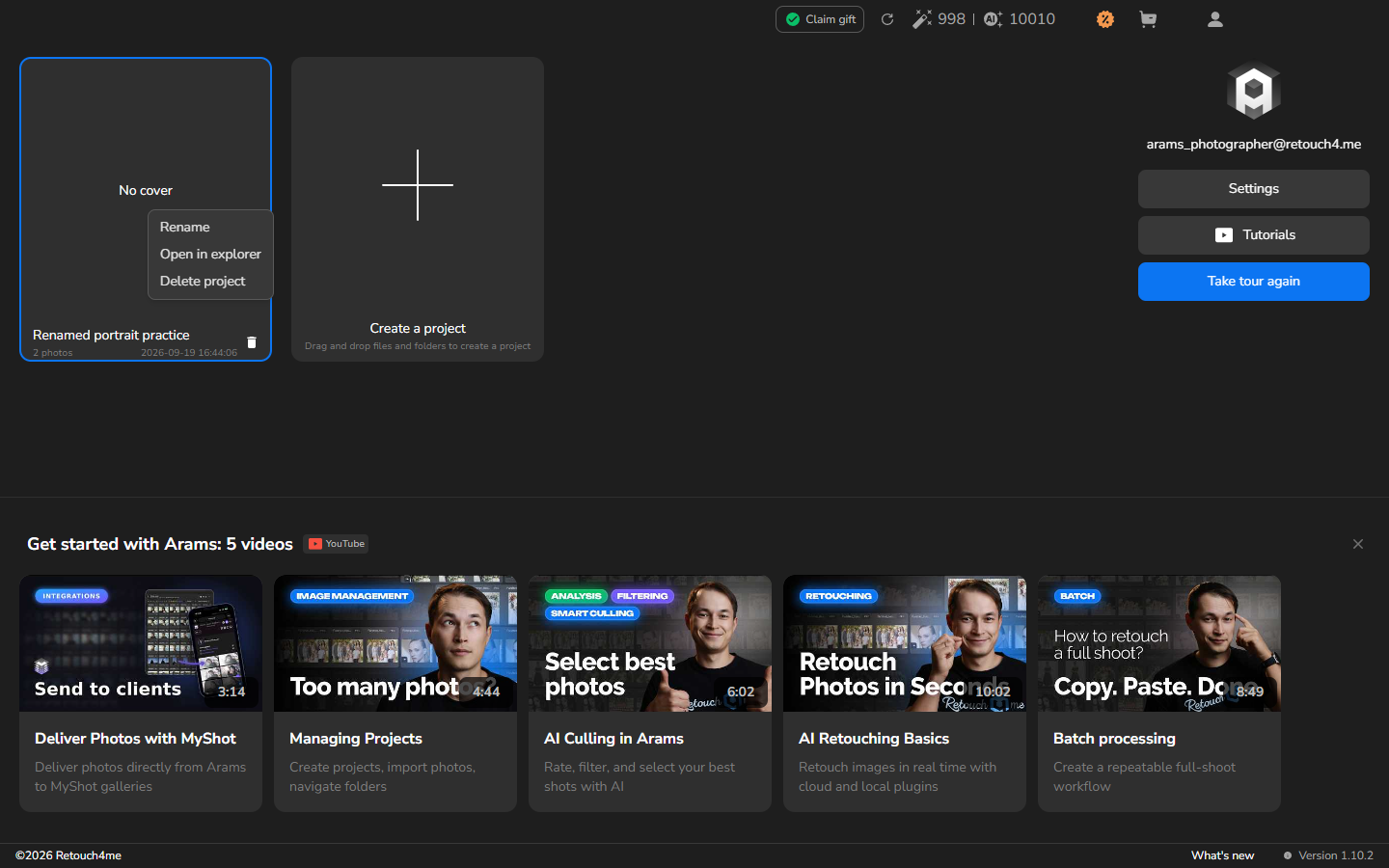This screenshot has height=868, width=1389.
Task: Click the Renamed portrait practice project name
Action: pyautogui.click(x=111, y=335)
